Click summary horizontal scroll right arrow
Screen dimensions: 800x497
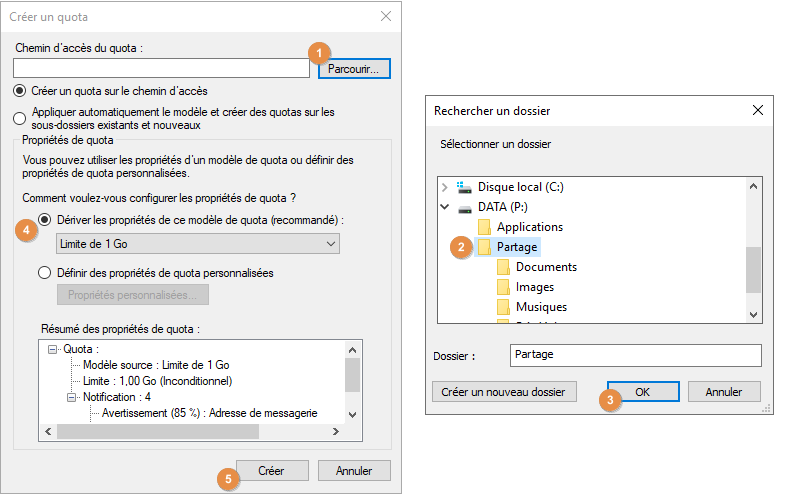[x=336, y=432]
